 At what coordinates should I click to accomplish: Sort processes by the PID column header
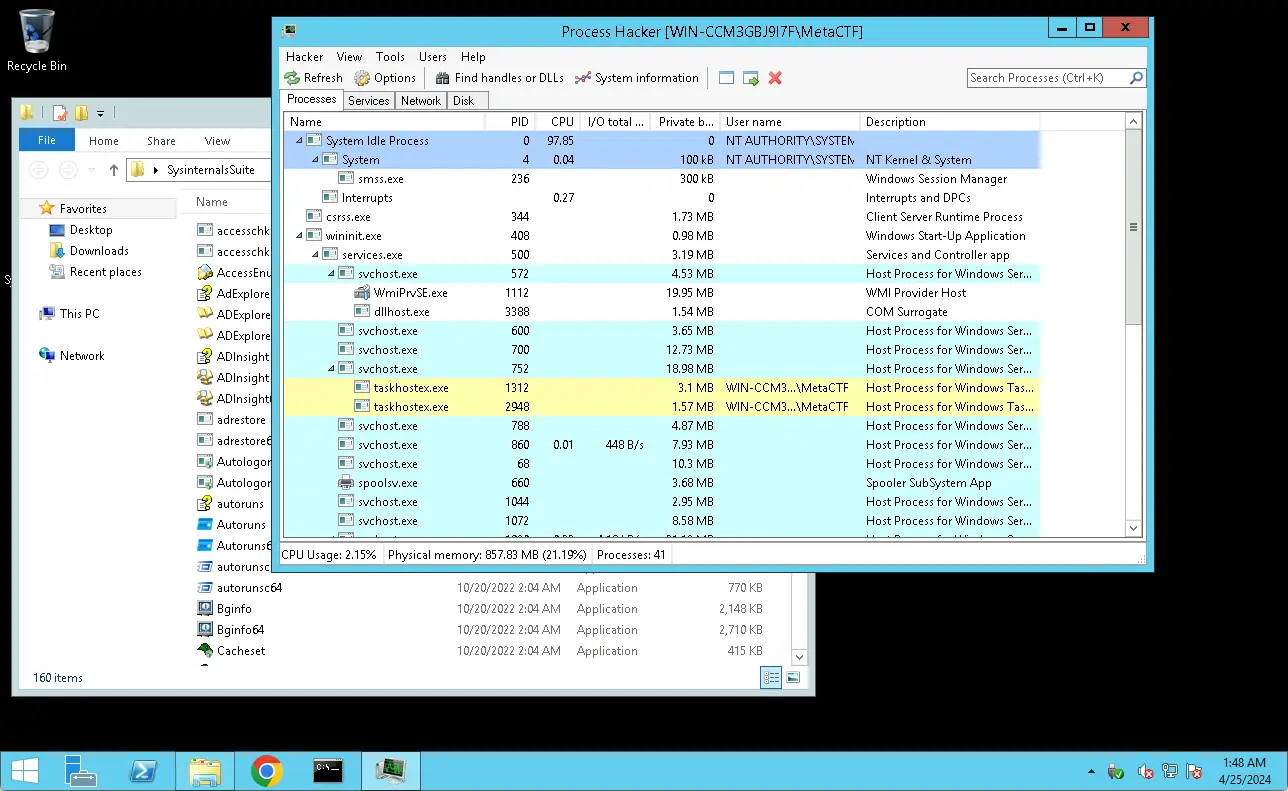(509, 122)
